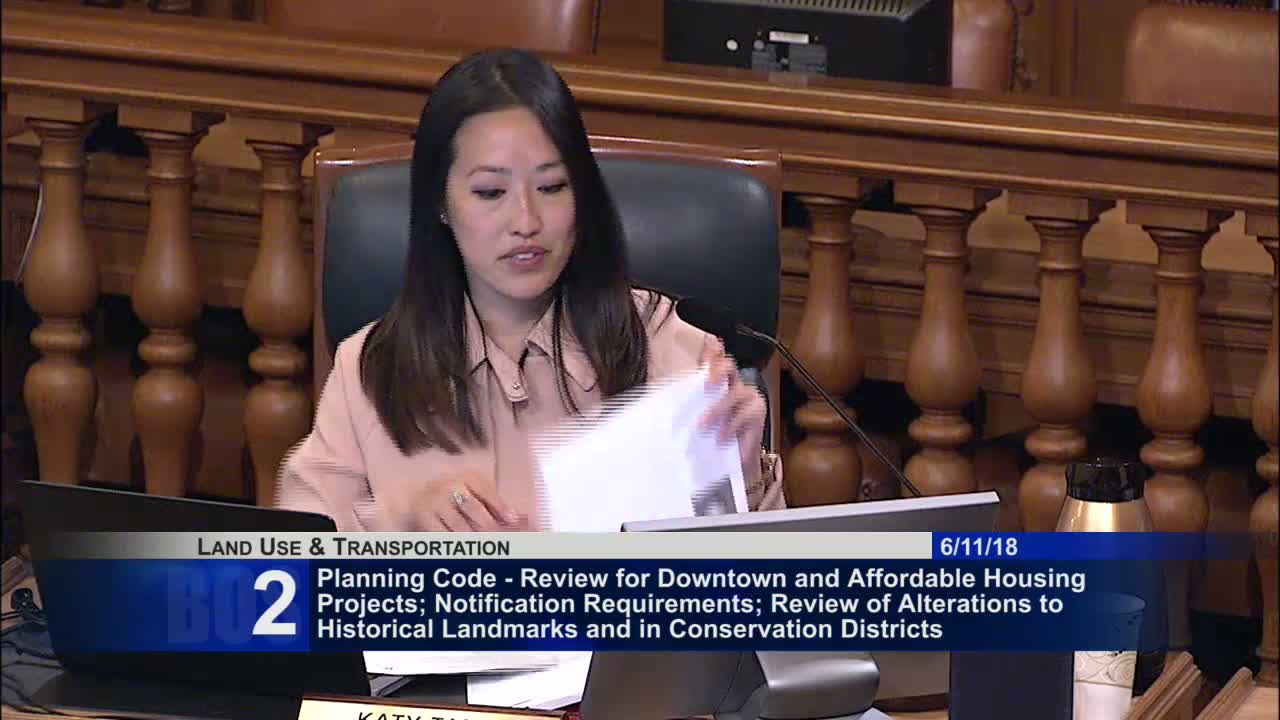This screenshot has width=1280, height=720.
Task: Click the name plate on the desk
Action: coord(430,709)
